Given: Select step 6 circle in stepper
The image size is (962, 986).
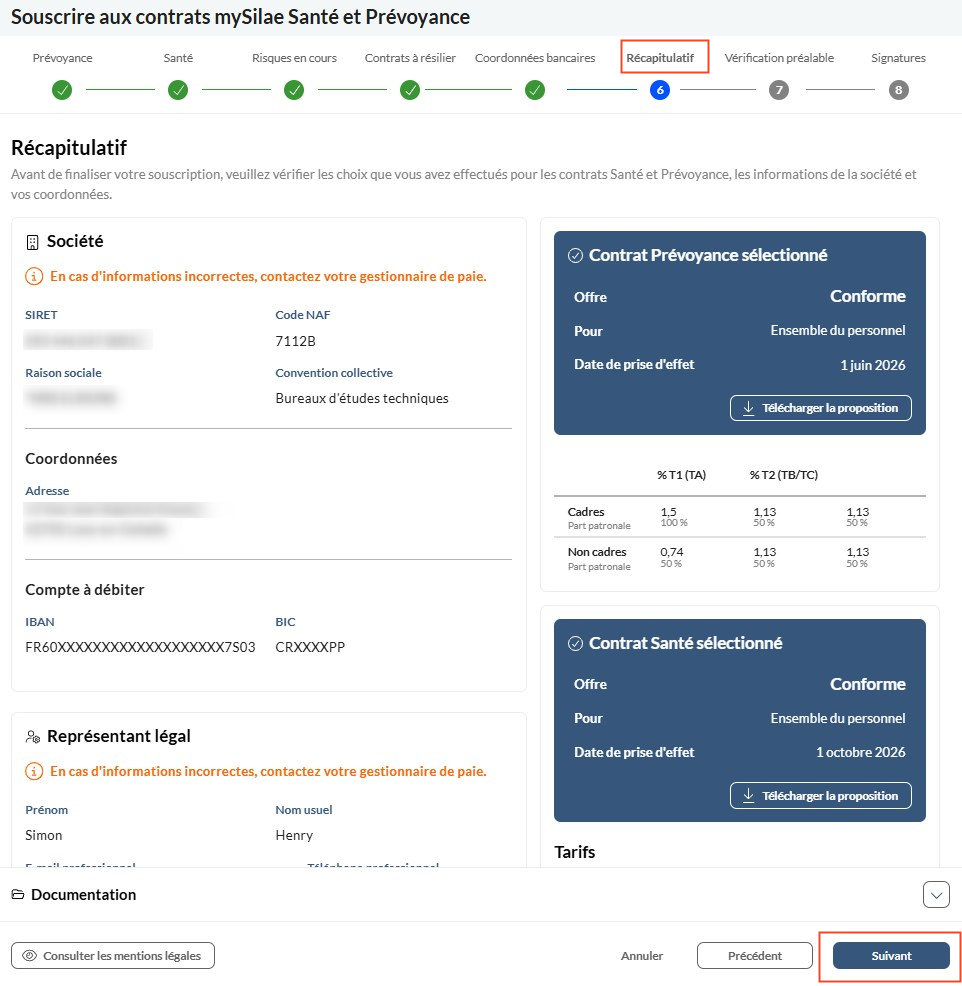Looking at the screenshot, I should point(660,90).
